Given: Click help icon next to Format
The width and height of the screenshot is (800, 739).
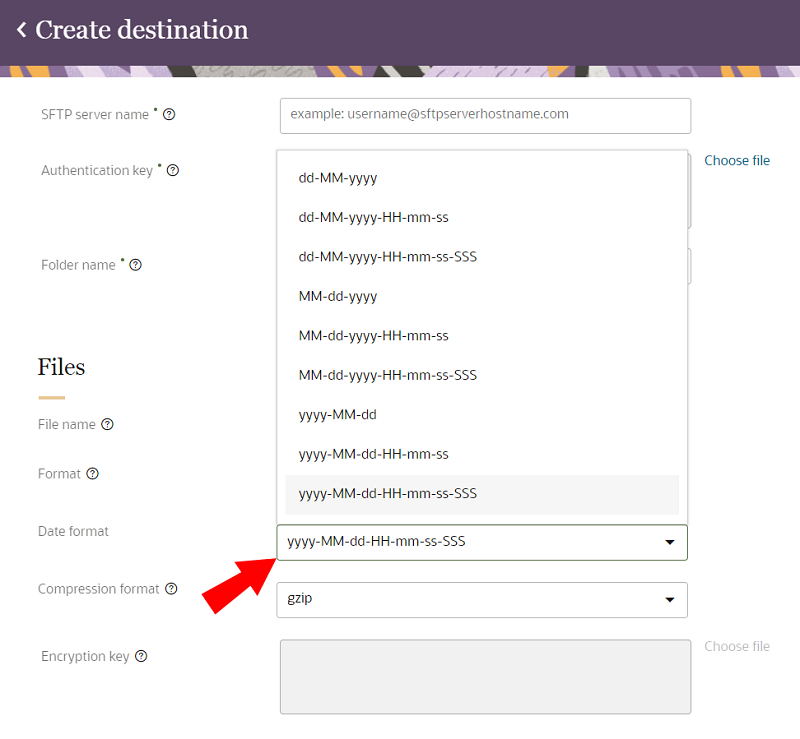Looking at the screenshot, I should pos(92,474).
